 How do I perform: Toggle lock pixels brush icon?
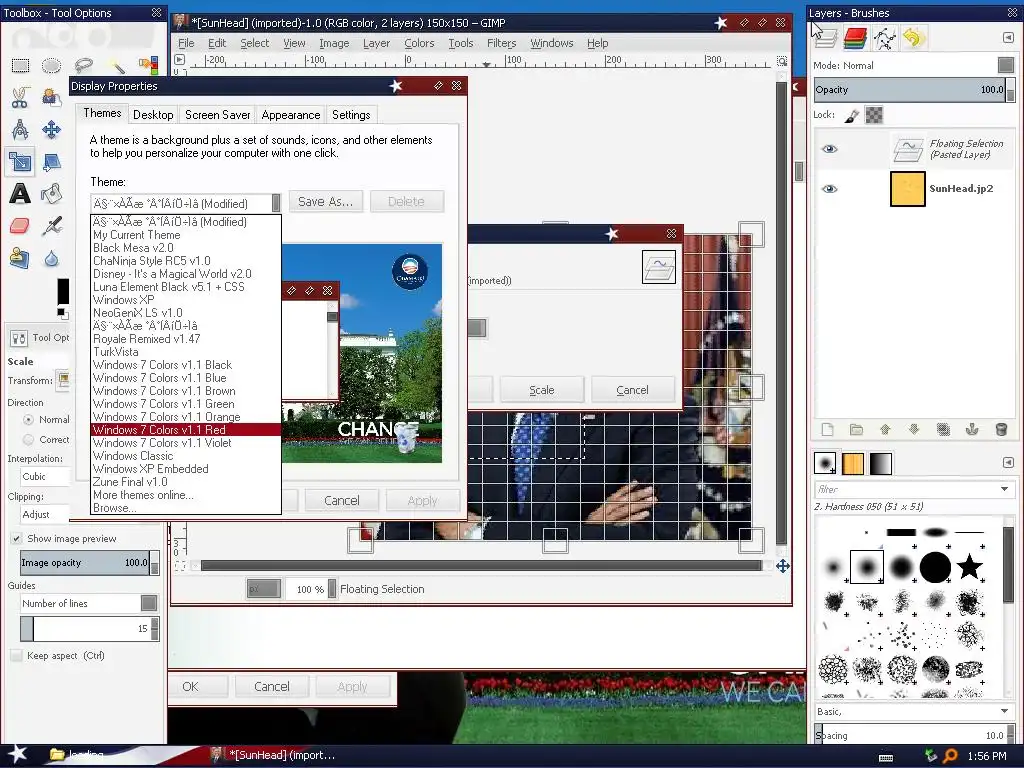(x=852, y=116)
